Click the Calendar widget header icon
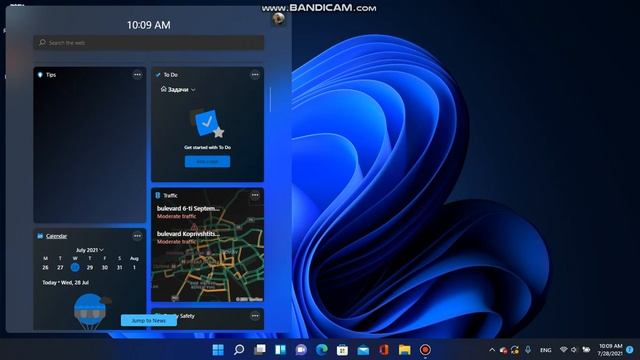Image resolution: width=640 pixels, height=360 pixels. tap(40, 236)
